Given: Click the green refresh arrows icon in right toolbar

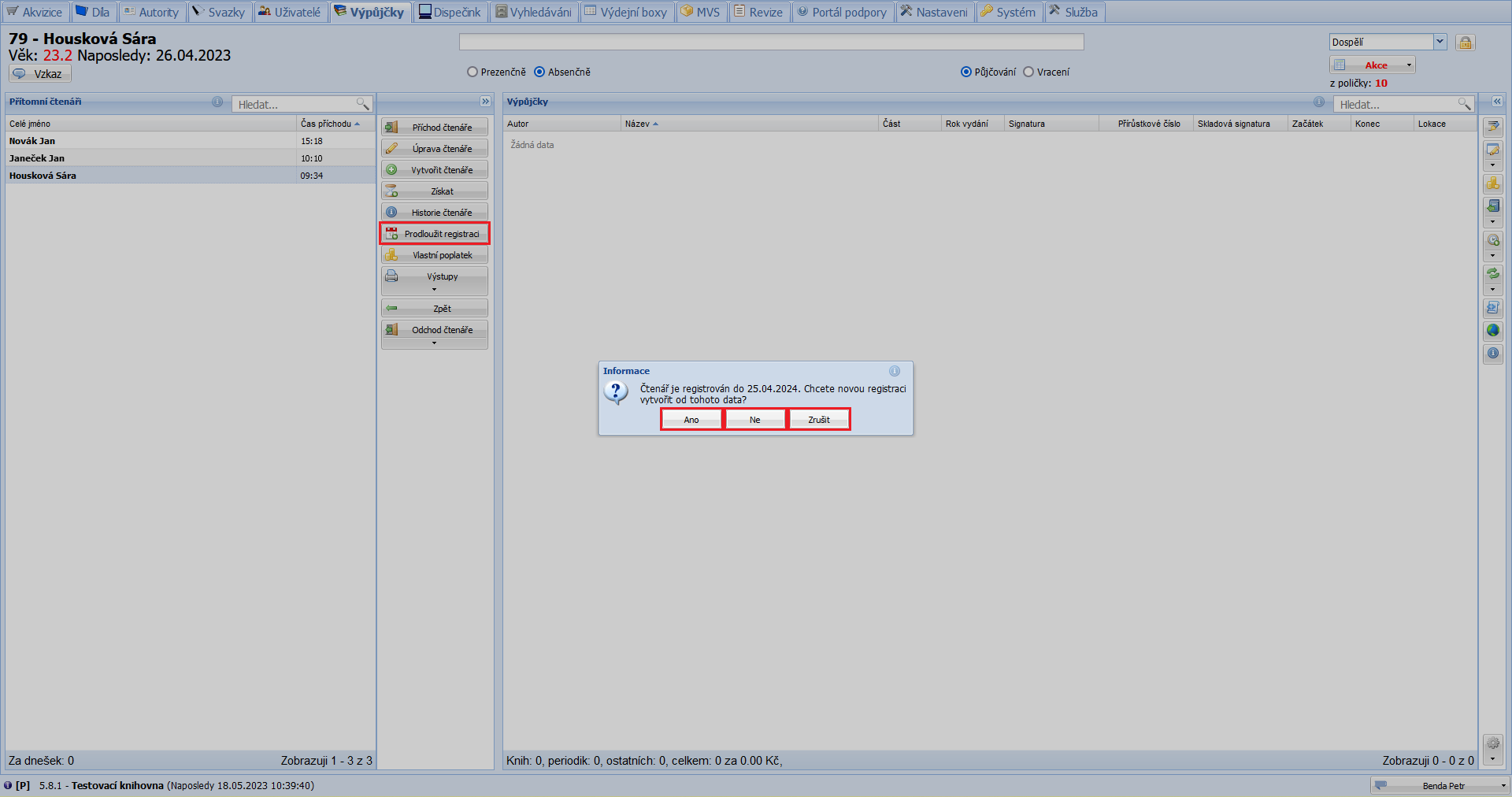Looking at the screenshot, I should [x=1492, y=274].
